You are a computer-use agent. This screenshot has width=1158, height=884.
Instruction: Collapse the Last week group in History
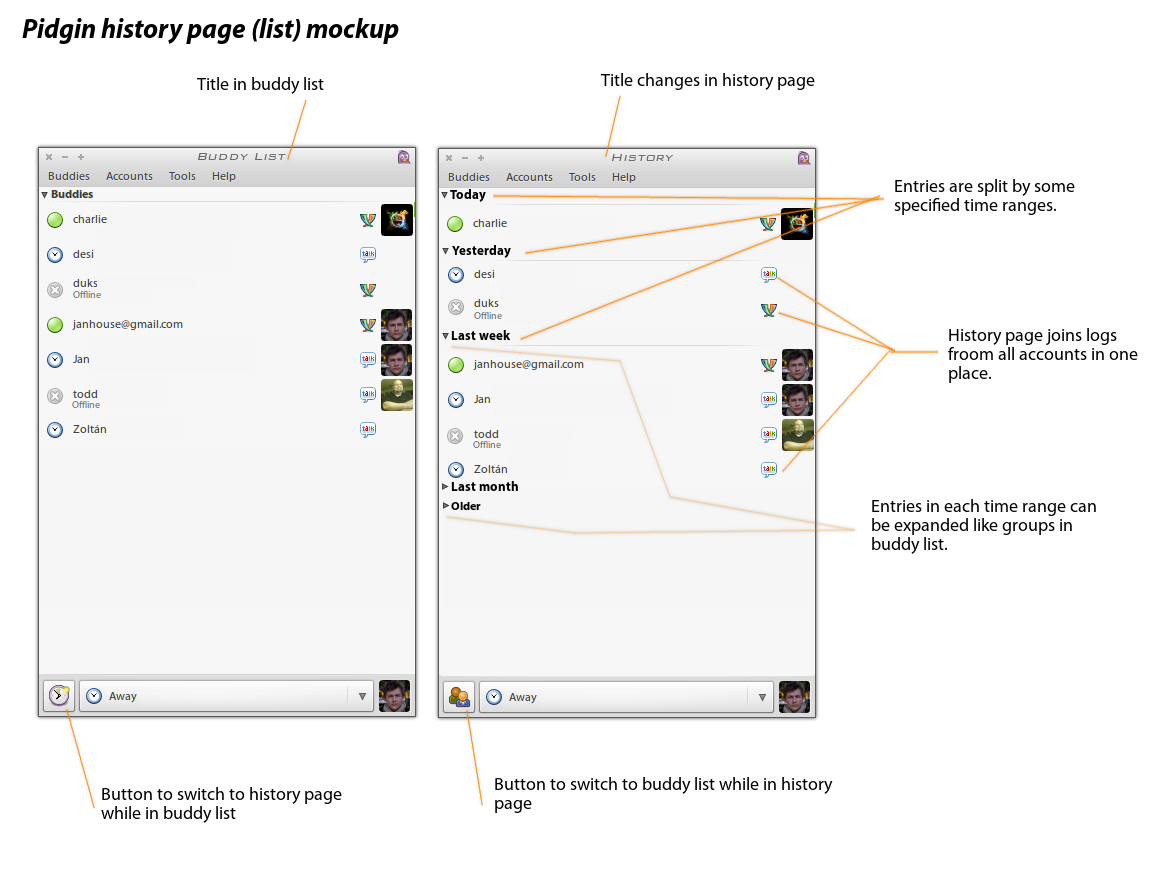click(x=445, y=336)
